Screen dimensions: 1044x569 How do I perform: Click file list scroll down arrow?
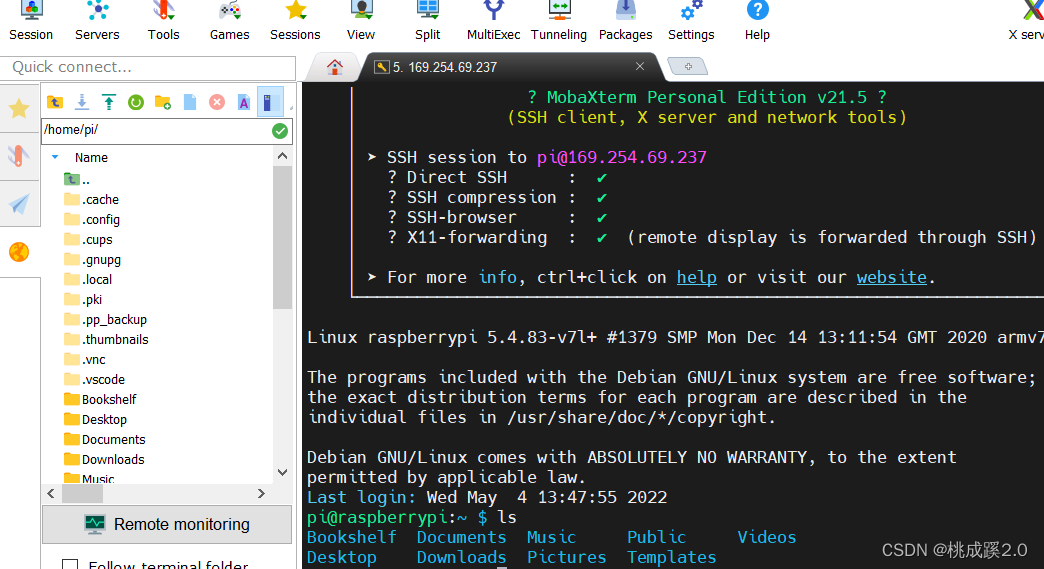282,472
